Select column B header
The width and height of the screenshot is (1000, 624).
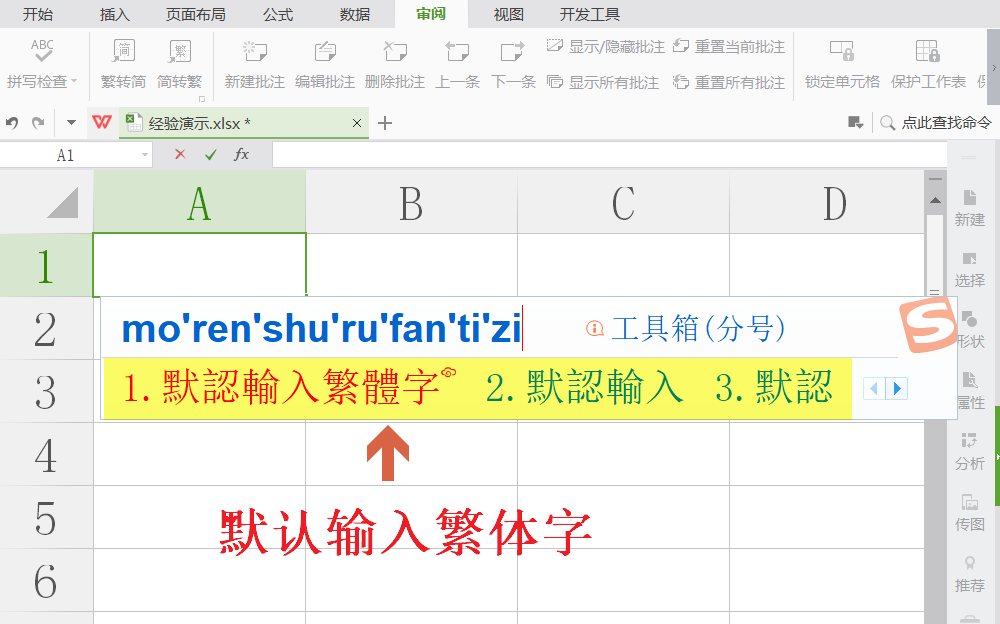[411, 203]
